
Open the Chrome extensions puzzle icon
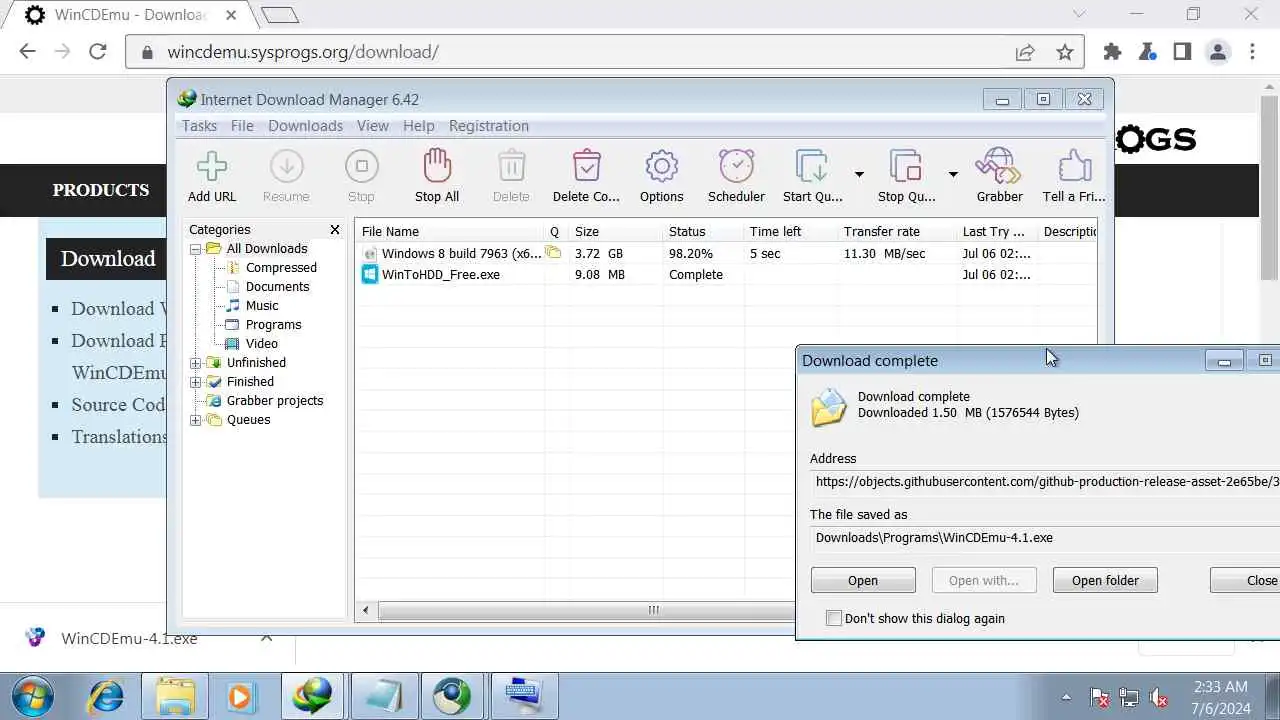pos(1112,52)
